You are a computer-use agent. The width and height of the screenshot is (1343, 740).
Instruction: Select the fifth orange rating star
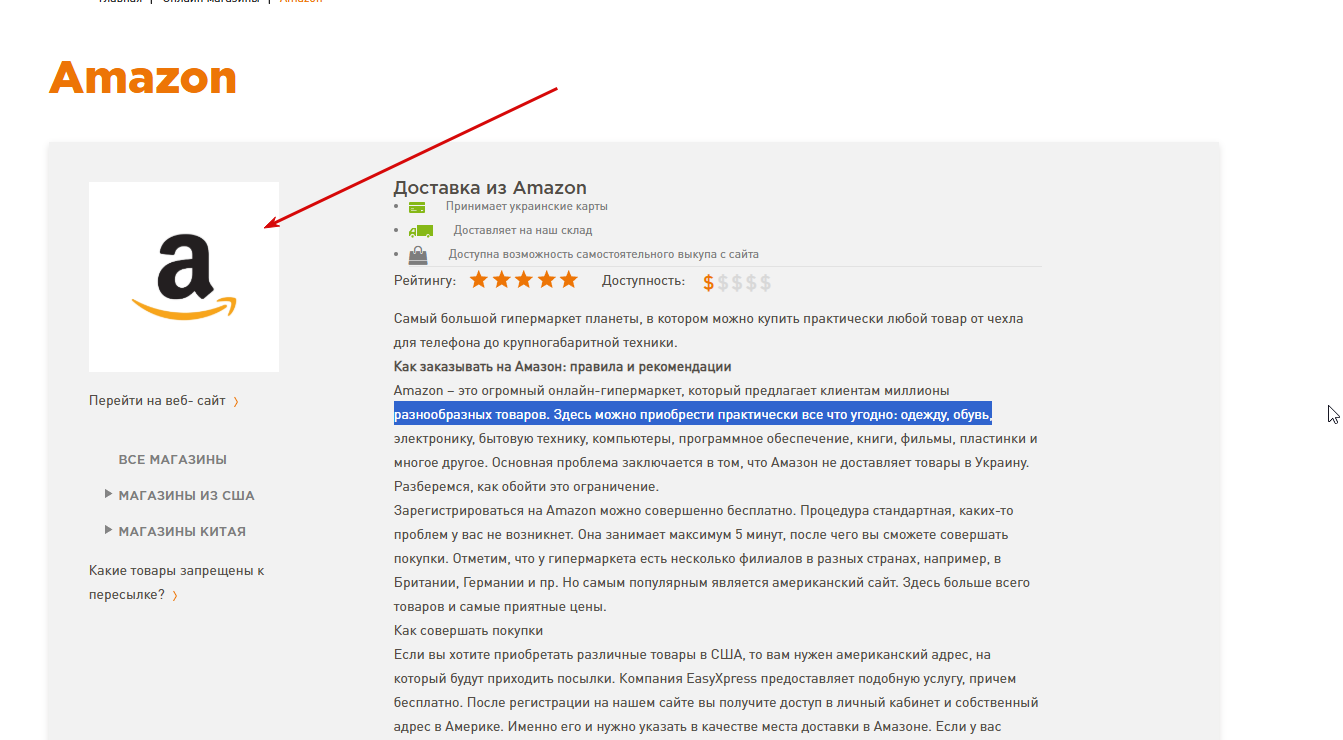pyautogui.click(x=569, y=280)
